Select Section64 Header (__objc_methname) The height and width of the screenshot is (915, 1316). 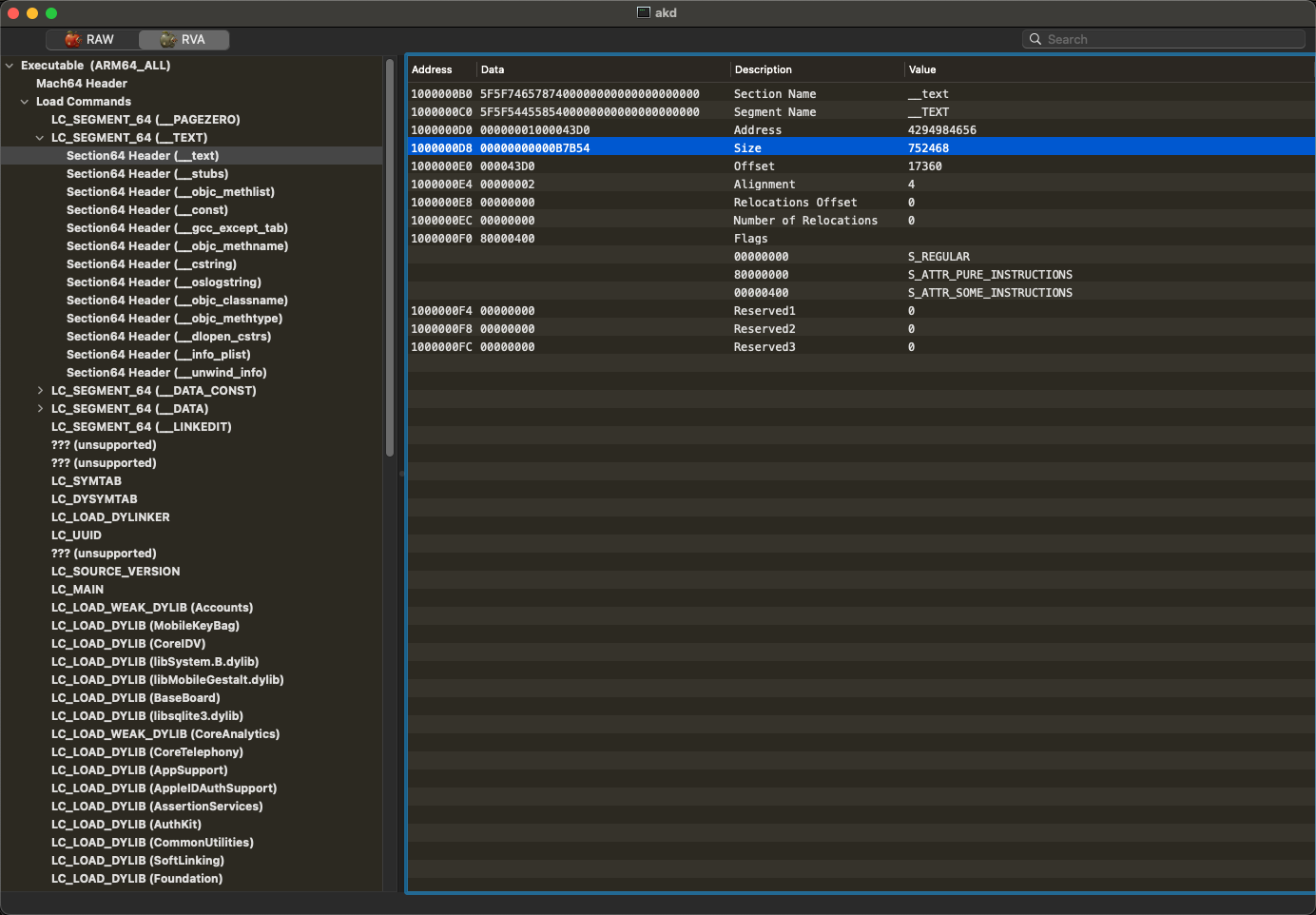[x=177, y=246]
